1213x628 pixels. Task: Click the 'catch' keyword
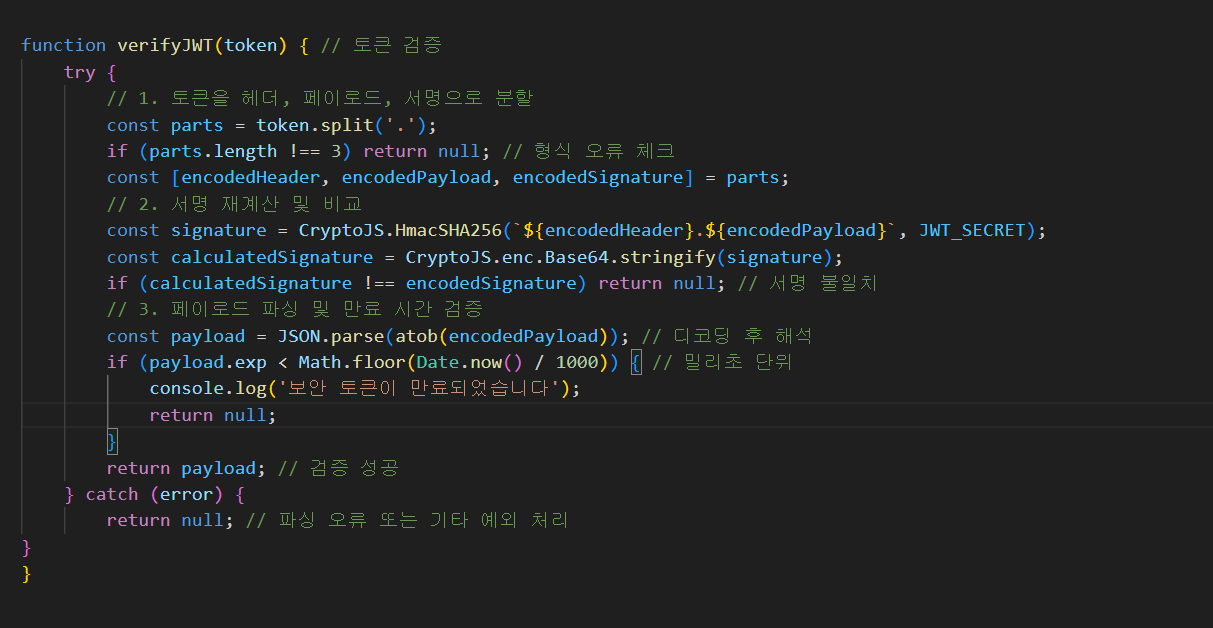(x=112, y=494)
